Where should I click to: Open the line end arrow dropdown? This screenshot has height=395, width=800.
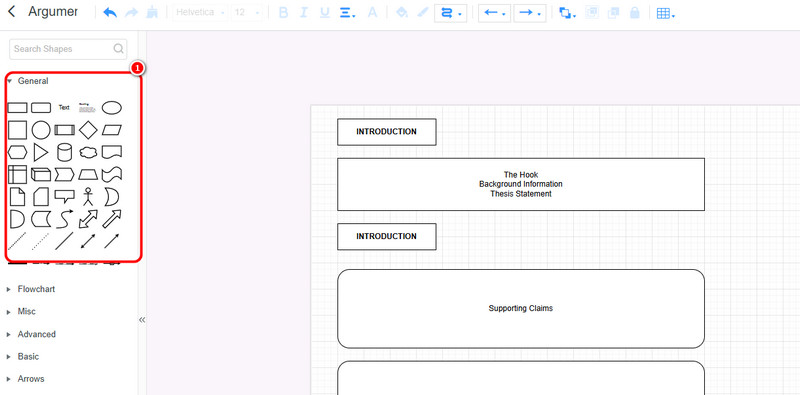(x=530, y=13)
